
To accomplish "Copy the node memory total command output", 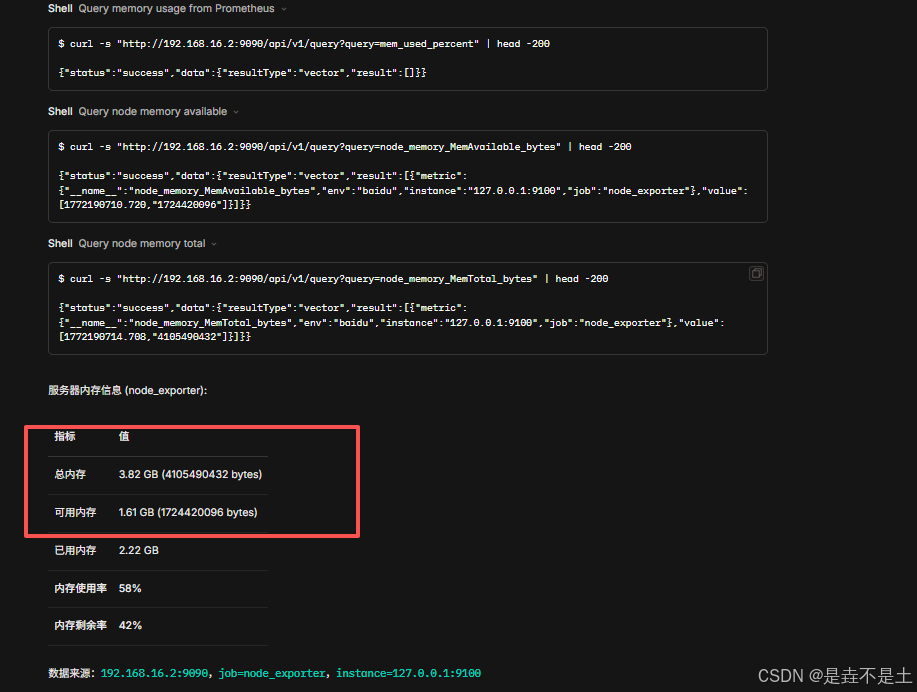I will [x=756, y=273].
